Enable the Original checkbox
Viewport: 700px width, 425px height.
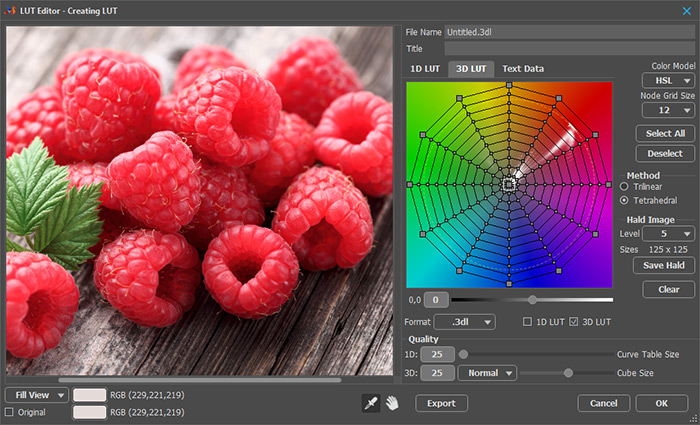pyautogui.click(x=9, y=412)
